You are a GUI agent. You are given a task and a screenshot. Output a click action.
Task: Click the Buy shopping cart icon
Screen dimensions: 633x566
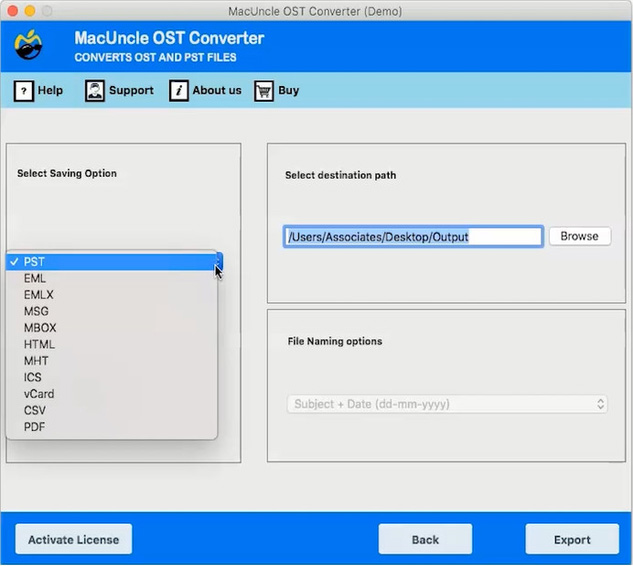(264, 91)
